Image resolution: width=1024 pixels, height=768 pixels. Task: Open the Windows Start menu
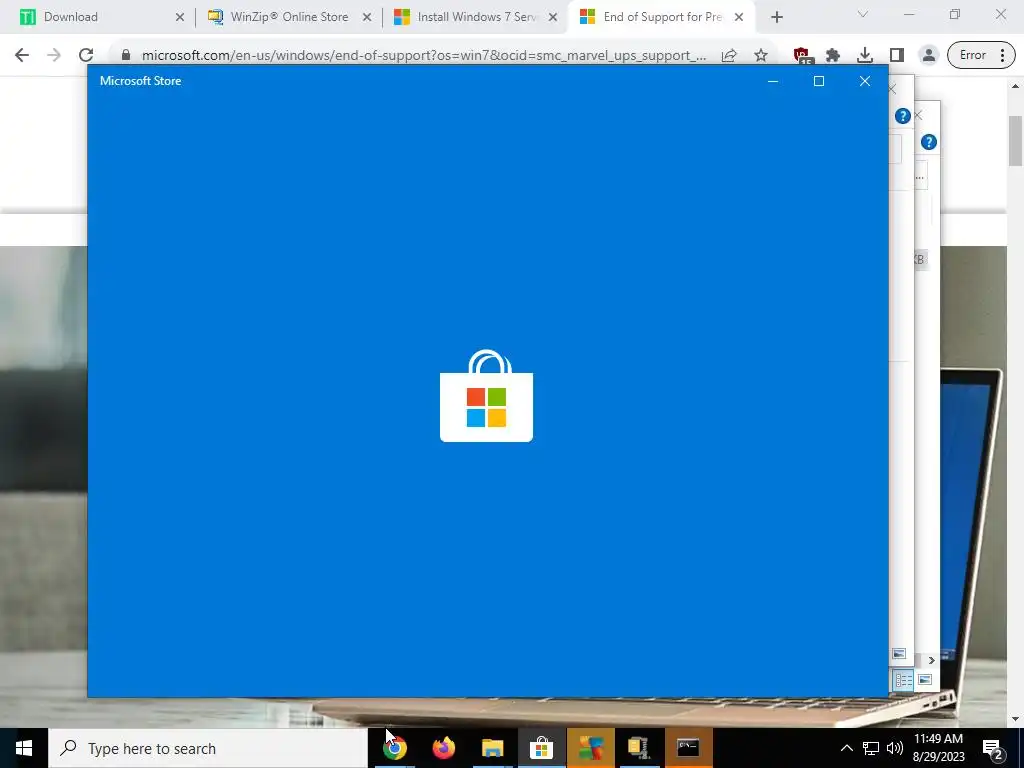click(x=24, y=748)
